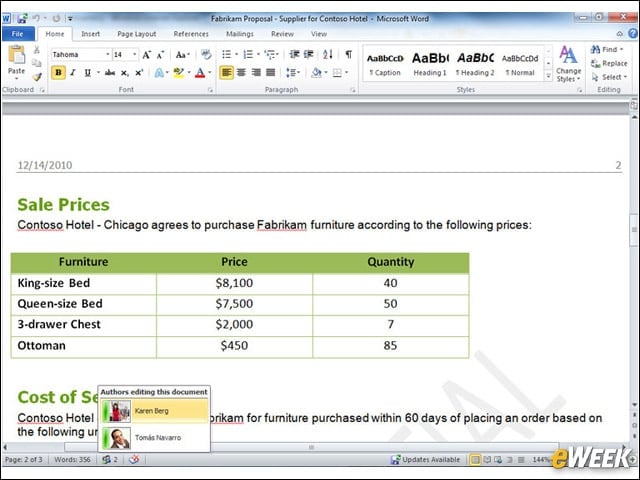
Task: Switch to the Mailings tab
Action: 240,34
